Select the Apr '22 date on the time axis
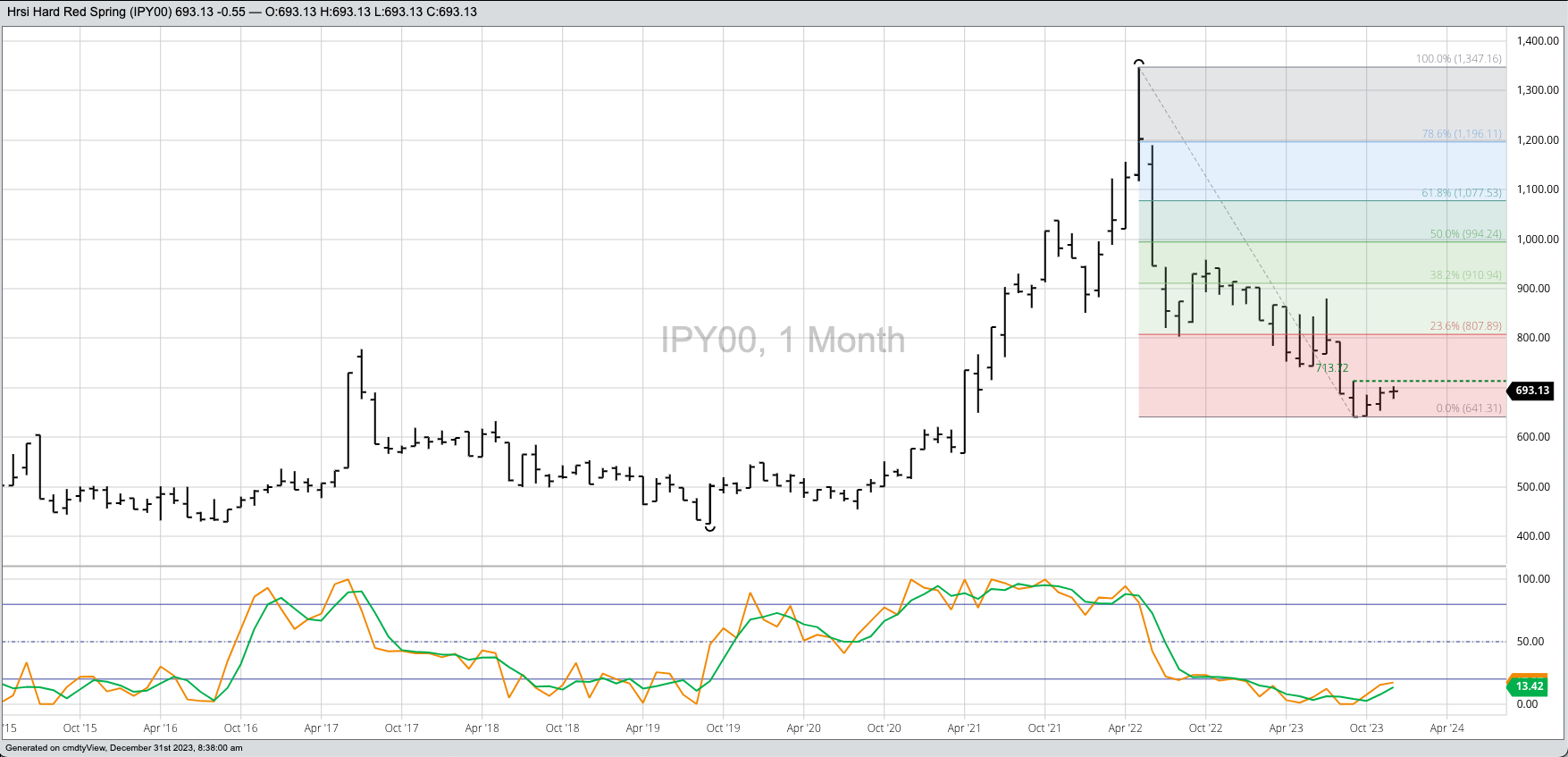 click(x=1125, y=728)
